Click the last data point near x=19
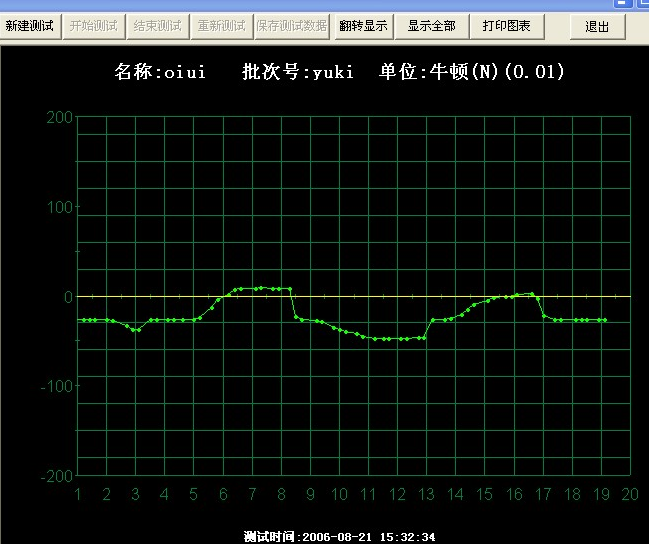This screenshot has width=649, height=544. [x=605, y=320]
